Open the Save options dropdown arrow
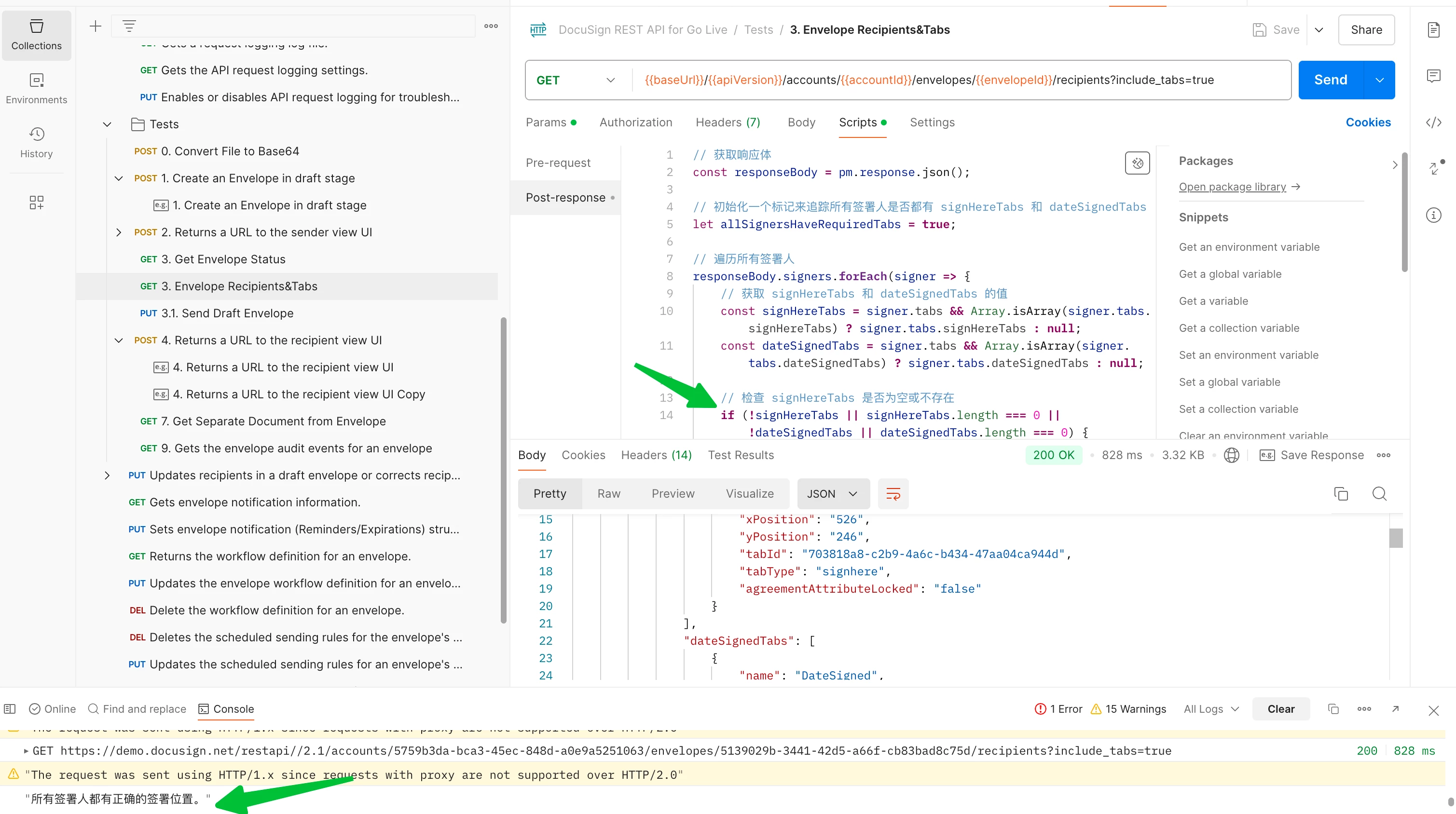 click(1319, 30)
